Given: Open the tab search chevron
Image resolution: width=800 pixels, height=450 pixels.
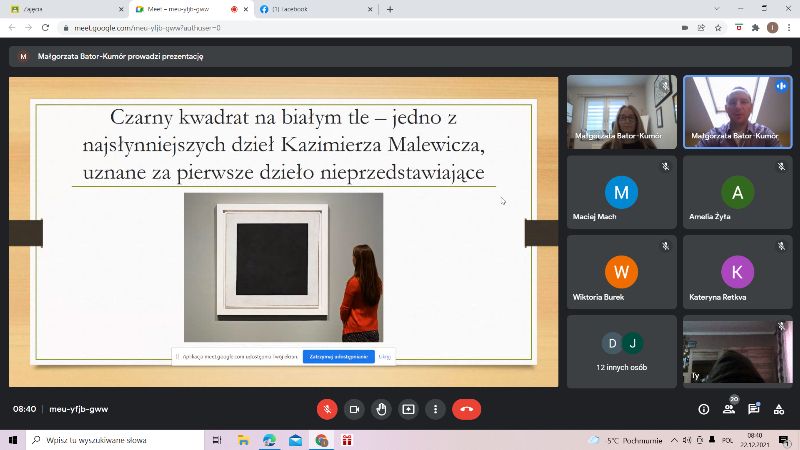Looking at the screenshot, I should click(x=717, y=9).
